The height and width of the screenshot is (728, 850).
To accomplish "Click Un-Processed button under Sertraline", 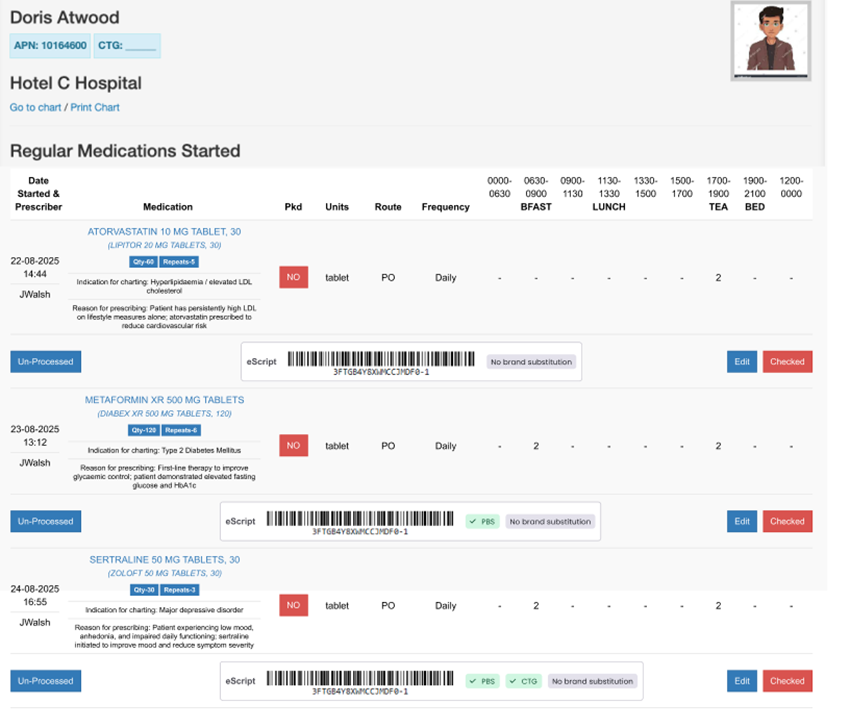I will [x=45, y=681].
